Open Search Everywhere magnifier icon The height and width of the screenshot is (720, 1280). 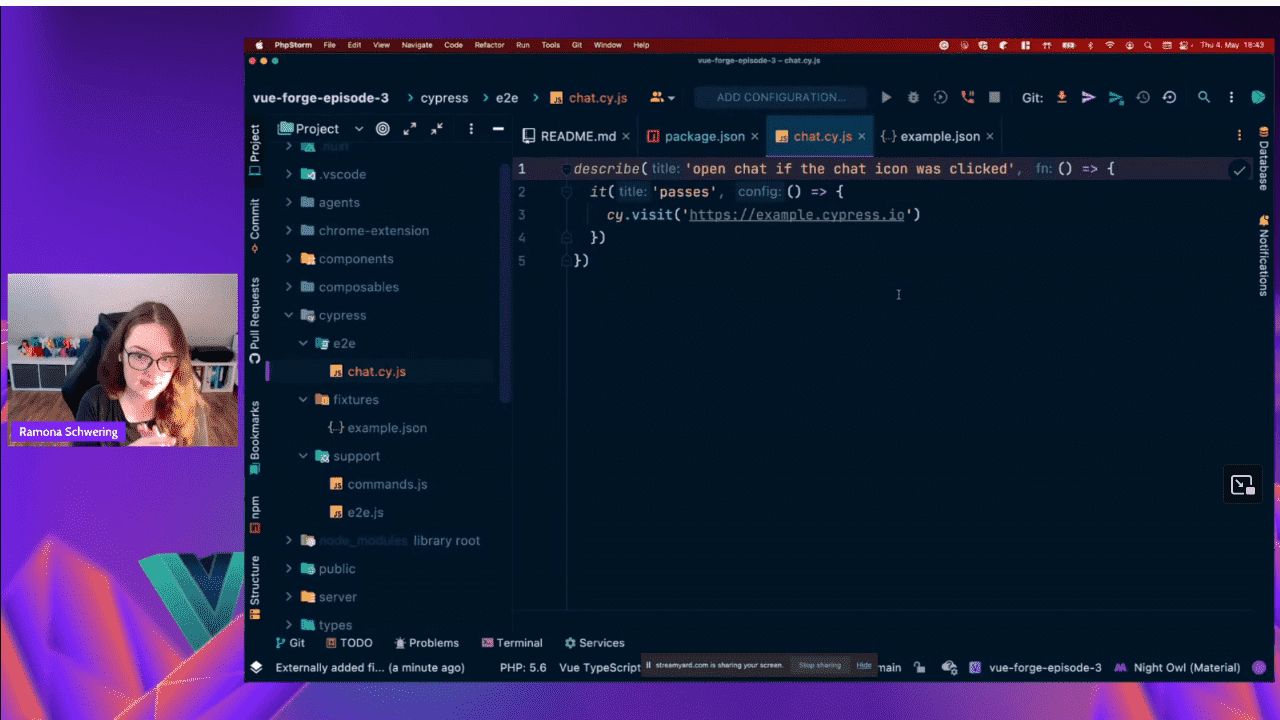1204,98
